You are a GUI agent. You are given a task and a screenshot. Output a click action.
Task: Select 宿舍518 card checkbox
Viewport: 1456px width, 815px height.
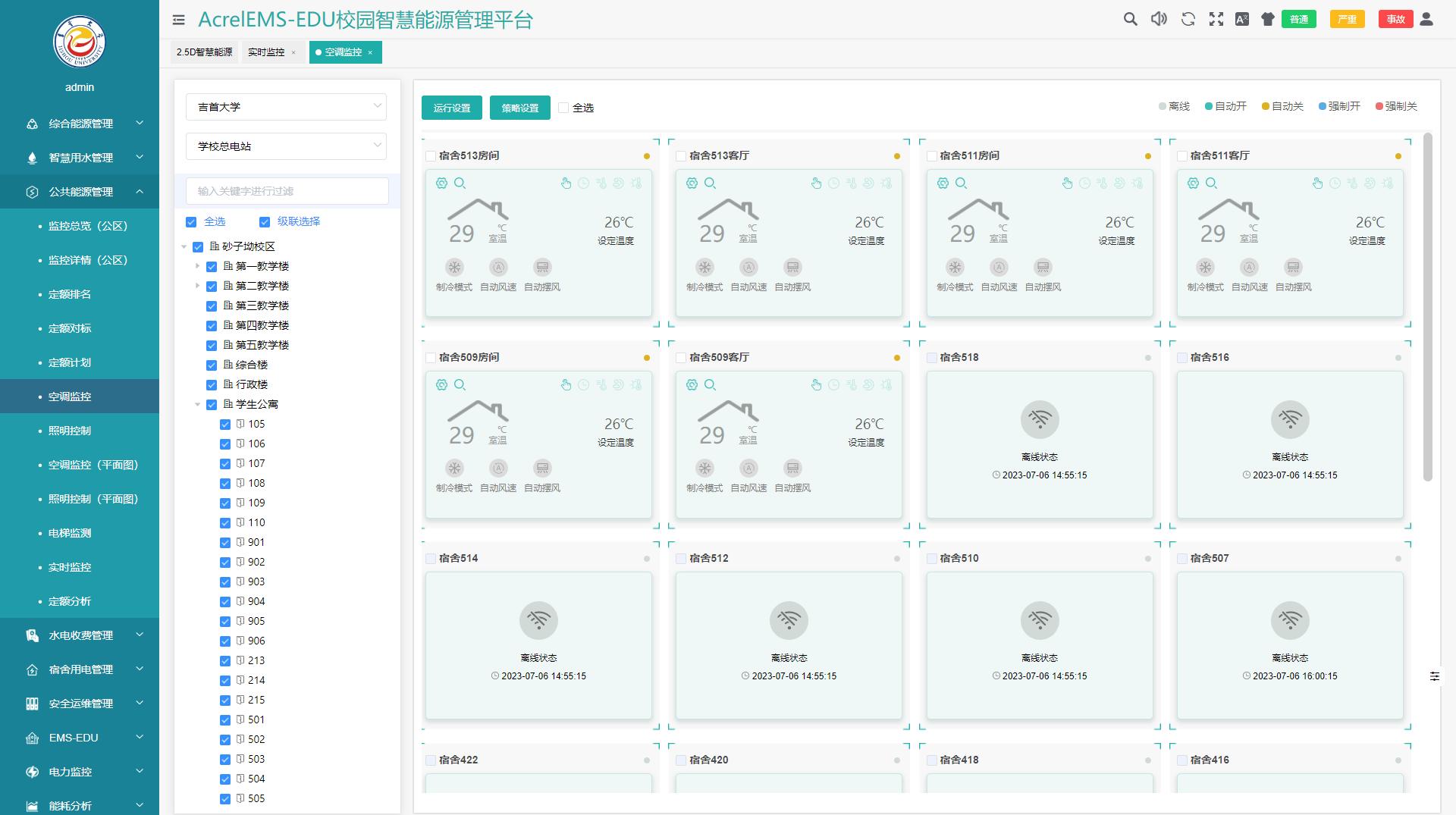click(x=931, y=358)
